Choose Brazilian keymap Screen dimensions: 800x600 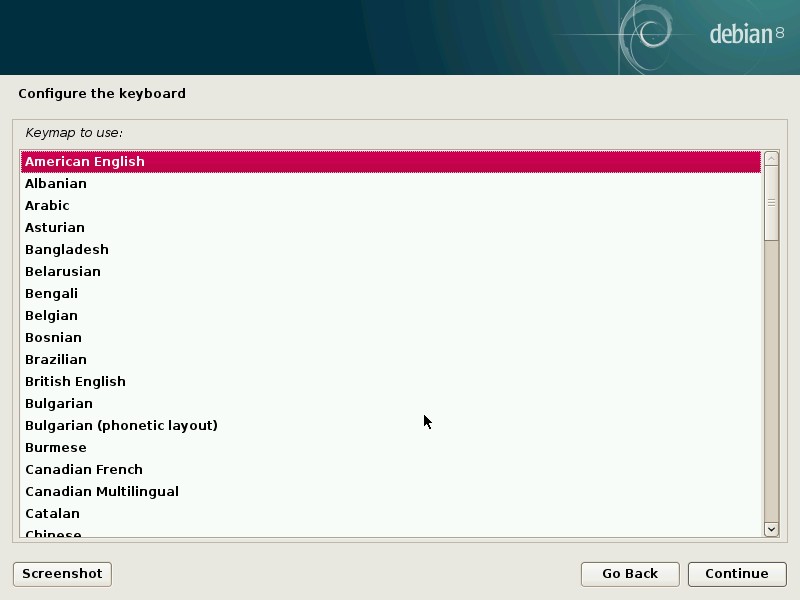(x=391, y=359)
